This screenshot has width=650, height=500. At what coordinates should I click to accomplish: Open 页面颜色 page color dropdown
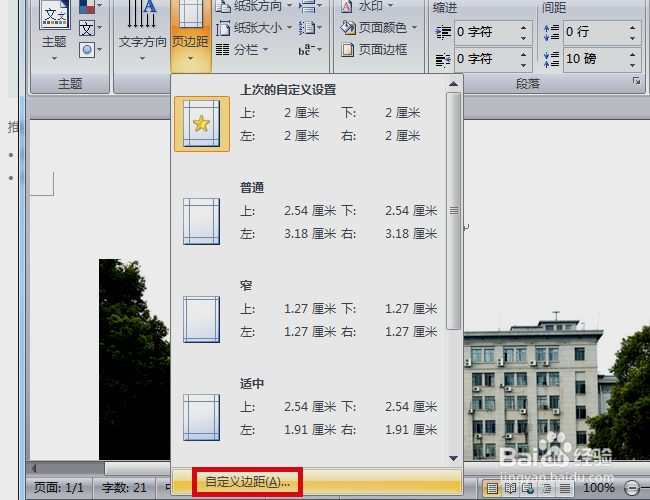(x=378, y=28)
